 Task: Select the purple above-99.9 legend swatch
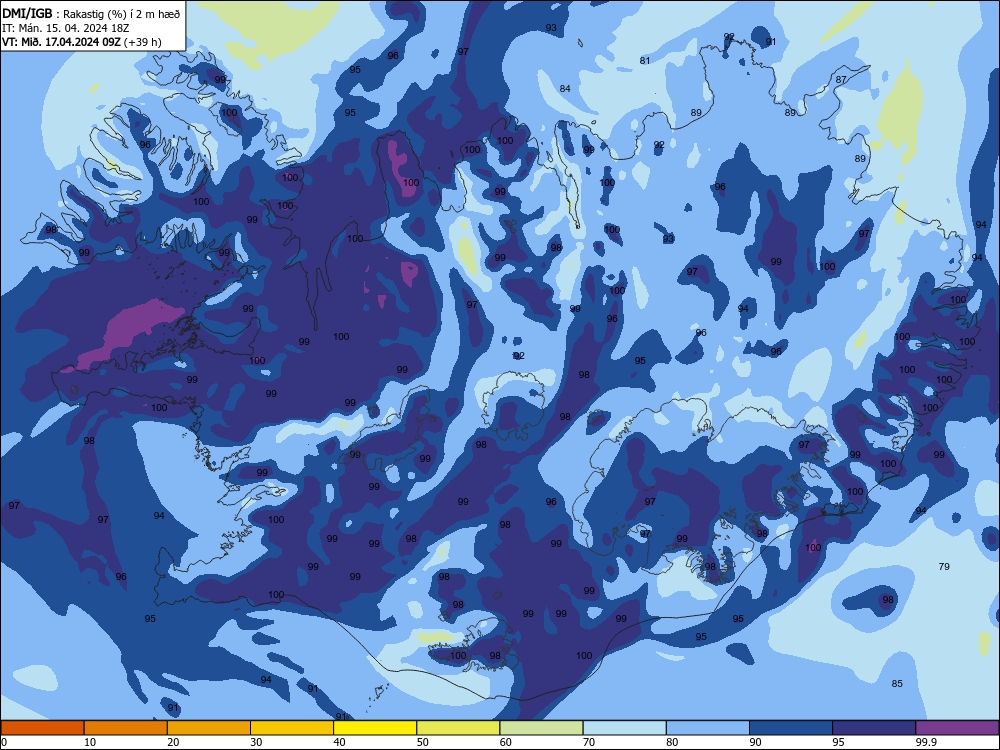[x=957, y=728]
